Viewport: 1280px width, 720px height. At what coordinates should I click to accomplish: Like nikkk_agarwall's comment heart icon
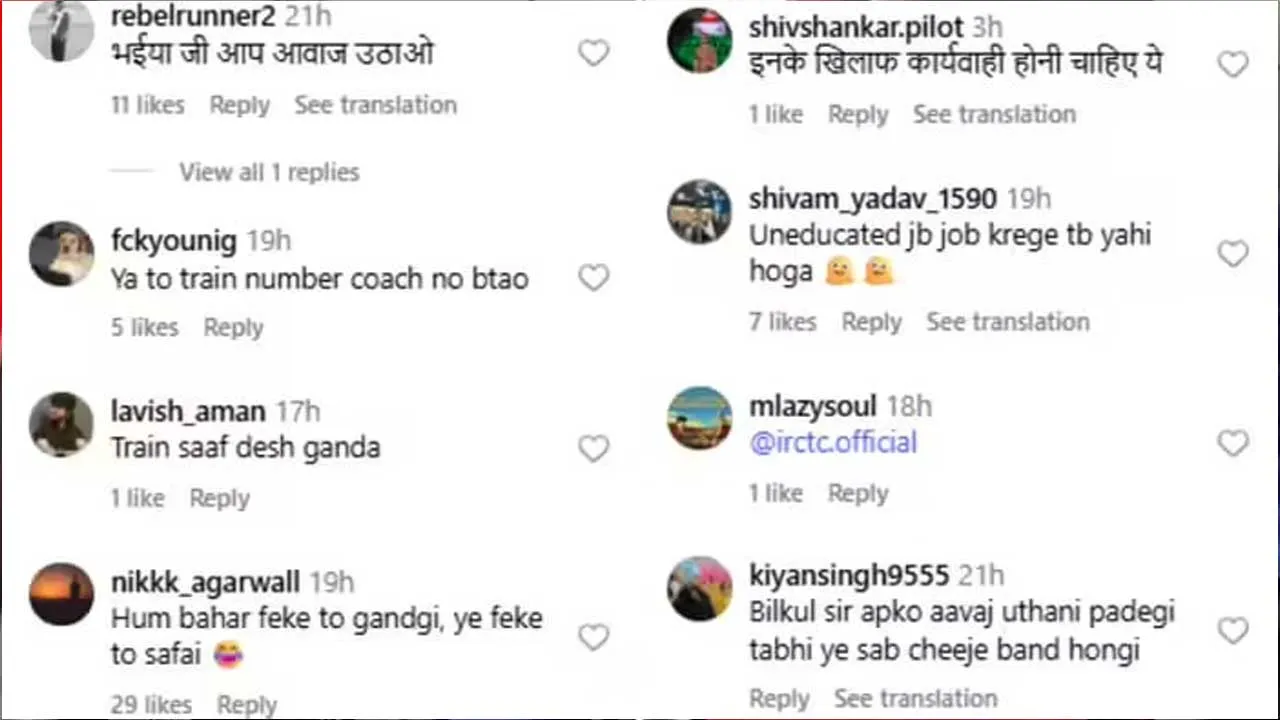(594, 636)
